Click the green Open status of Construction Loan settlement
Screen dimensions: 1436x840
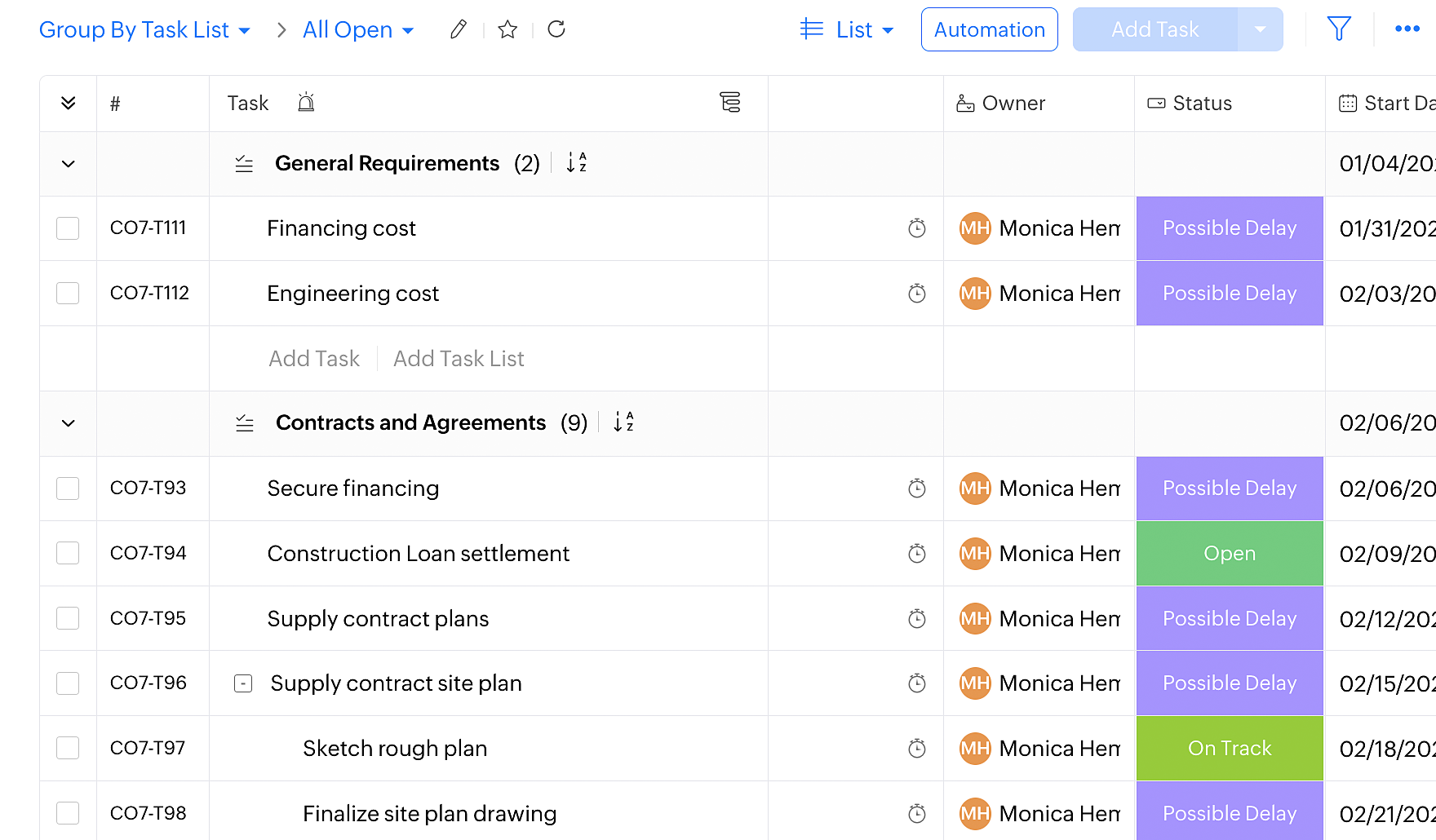1230,554
